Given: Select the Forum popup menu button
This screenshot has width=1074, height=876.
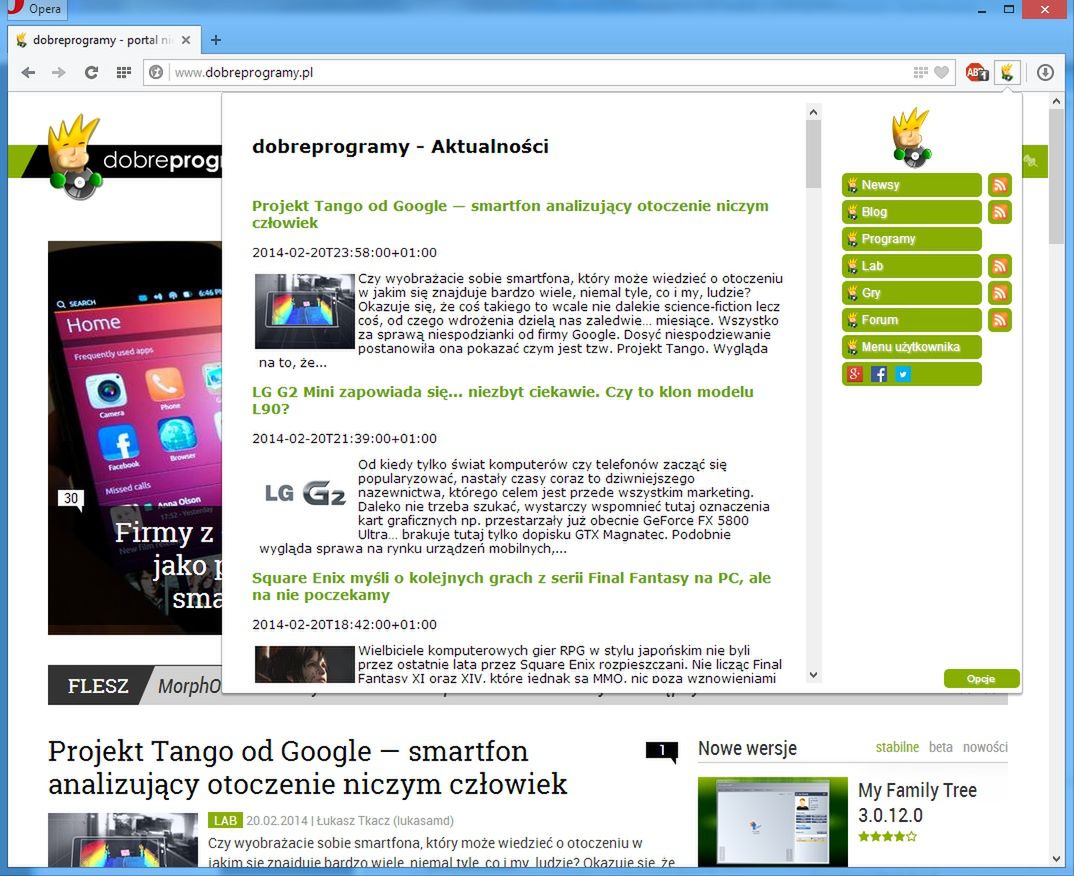Looking at the screenshot, I should pyautogui.click(x=912, y=320).
